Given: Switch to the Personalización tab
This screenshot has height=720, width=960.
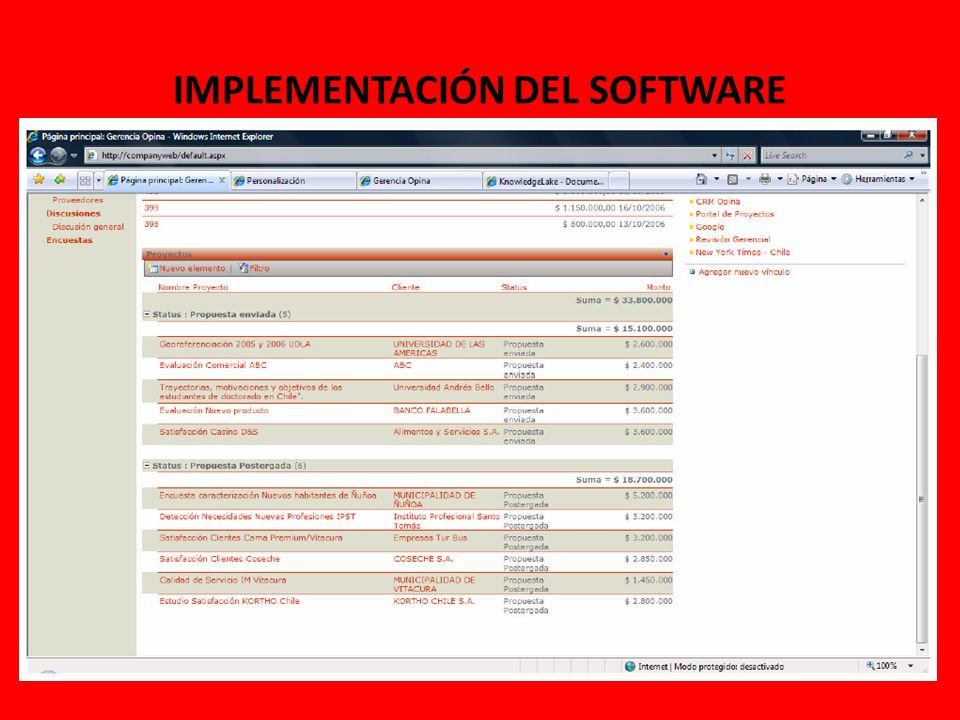Looking at the screenshot, I should [x=293, y=181].
